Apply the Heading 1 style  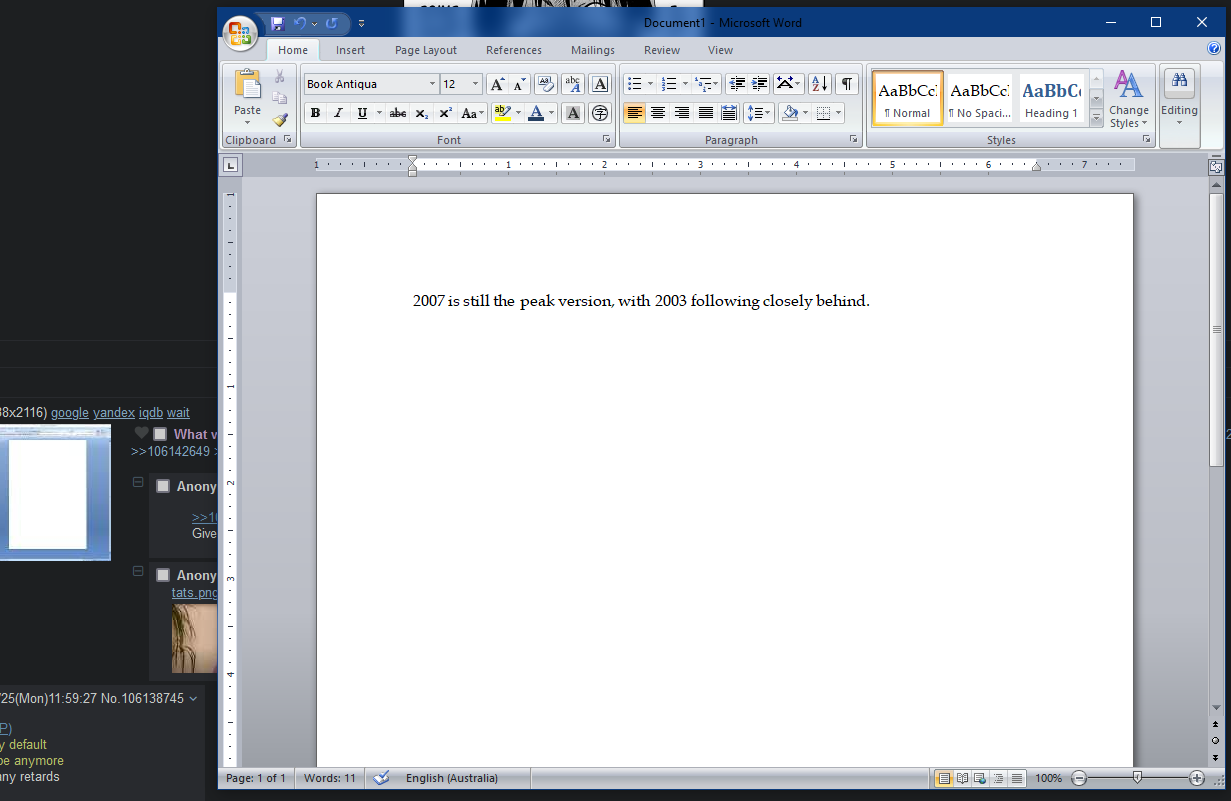pos(1051,98)
